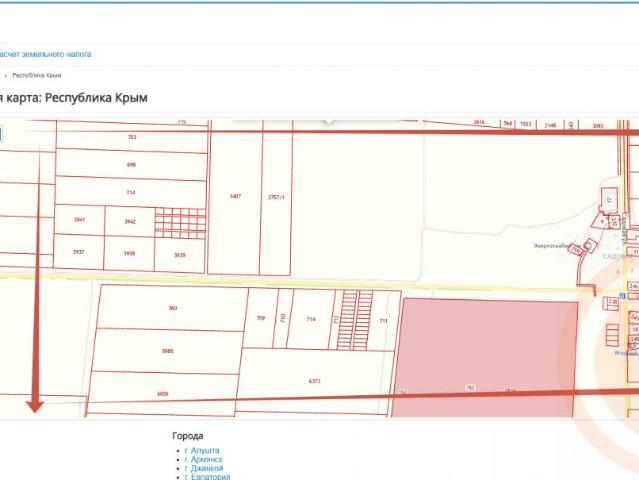
Task: Click the blue map control button on the left edge
Action: pos(1,134)
